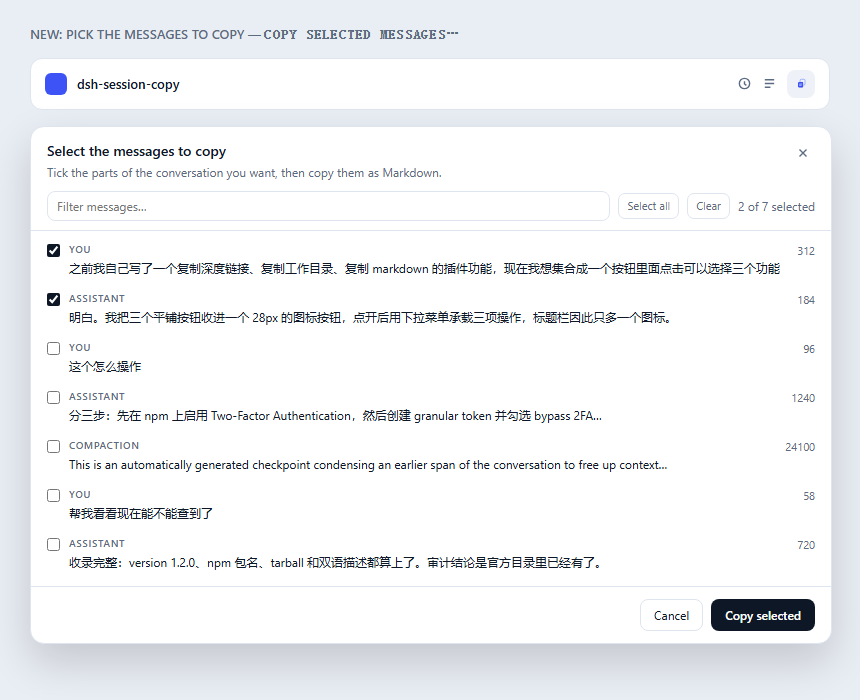Click the message text 帮我看看现在能不能查到了
Image resolution: width=860 pixels, height=700 pixels.
click(141, 513)
